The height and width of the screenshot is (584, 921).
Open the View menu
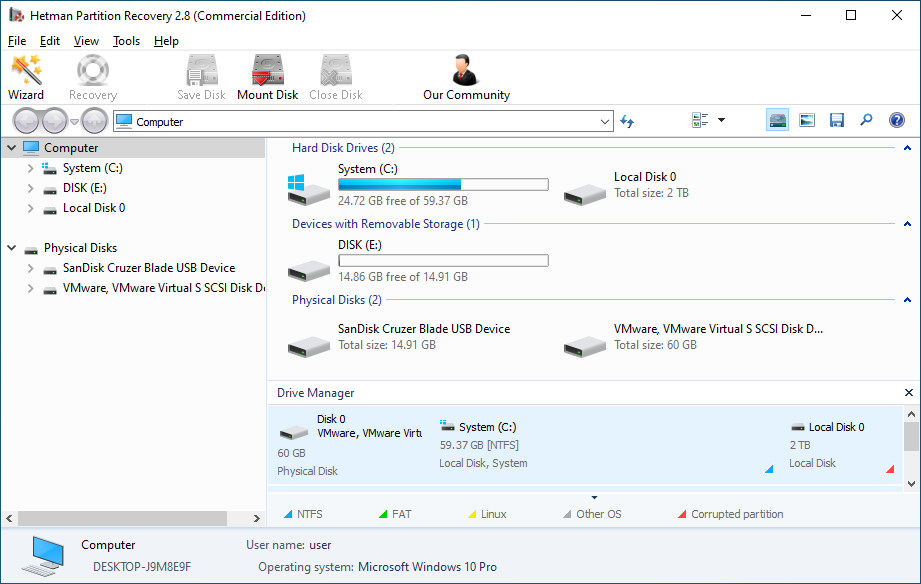coord(86,41)
